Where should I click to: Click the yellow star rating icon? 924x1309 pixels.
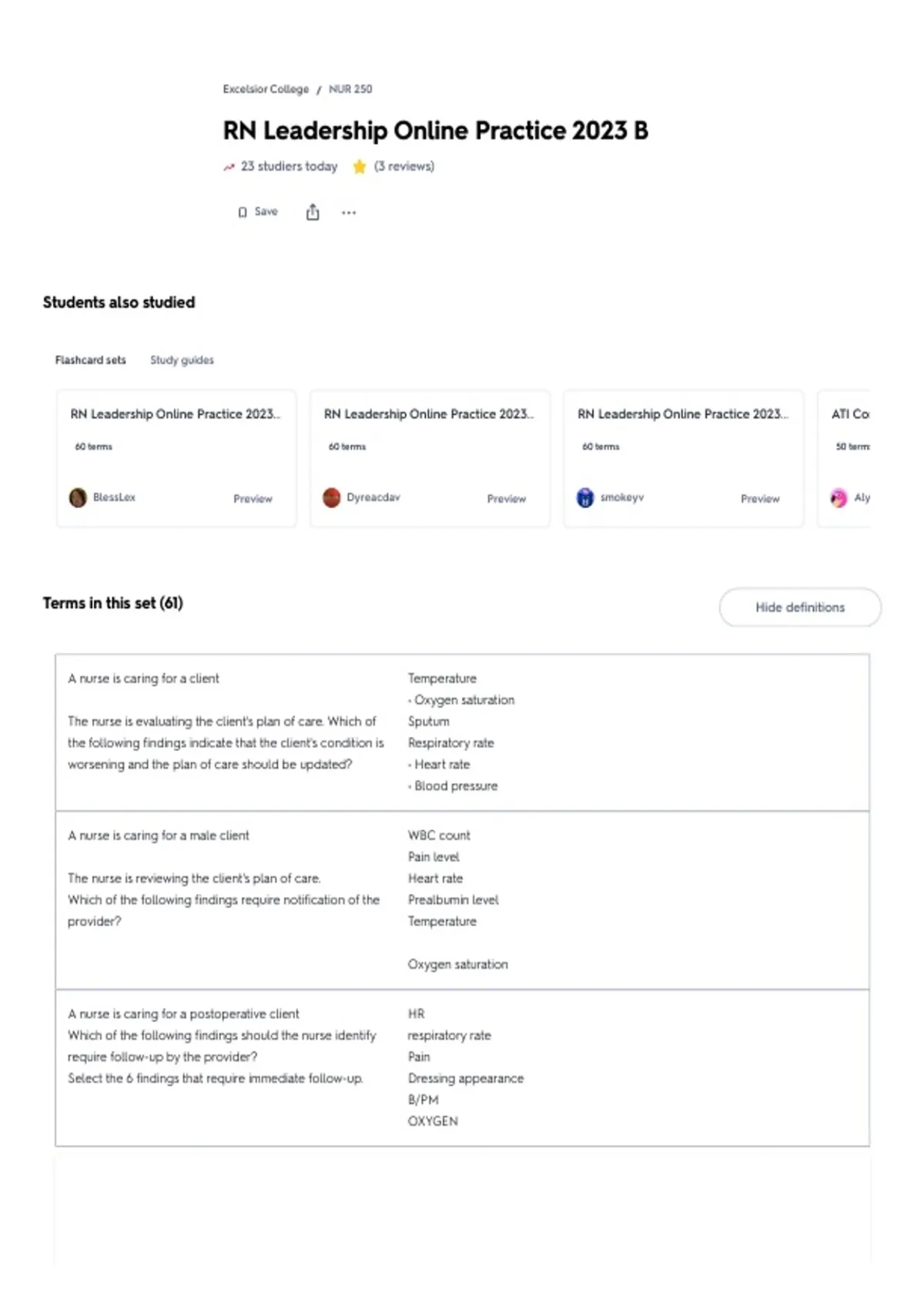(x=360, y=166)
